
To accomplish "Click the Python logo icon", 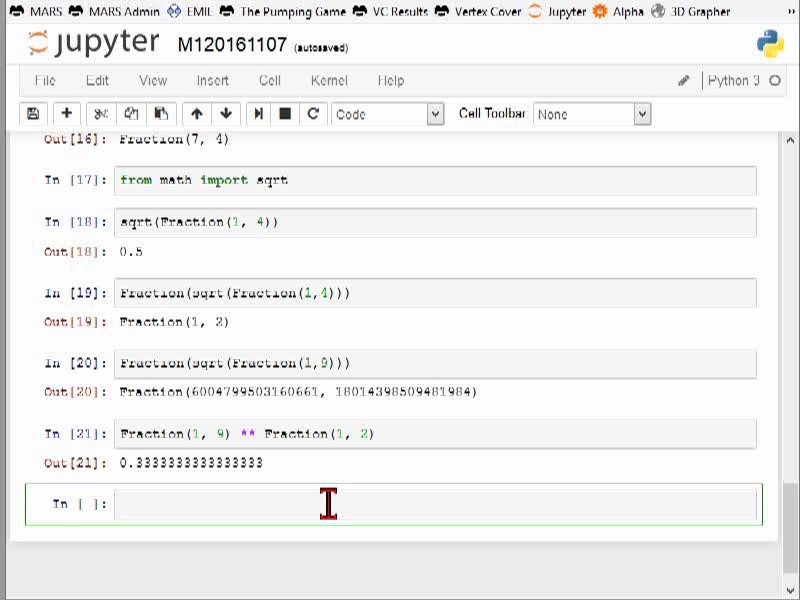I will click(770, 44).
